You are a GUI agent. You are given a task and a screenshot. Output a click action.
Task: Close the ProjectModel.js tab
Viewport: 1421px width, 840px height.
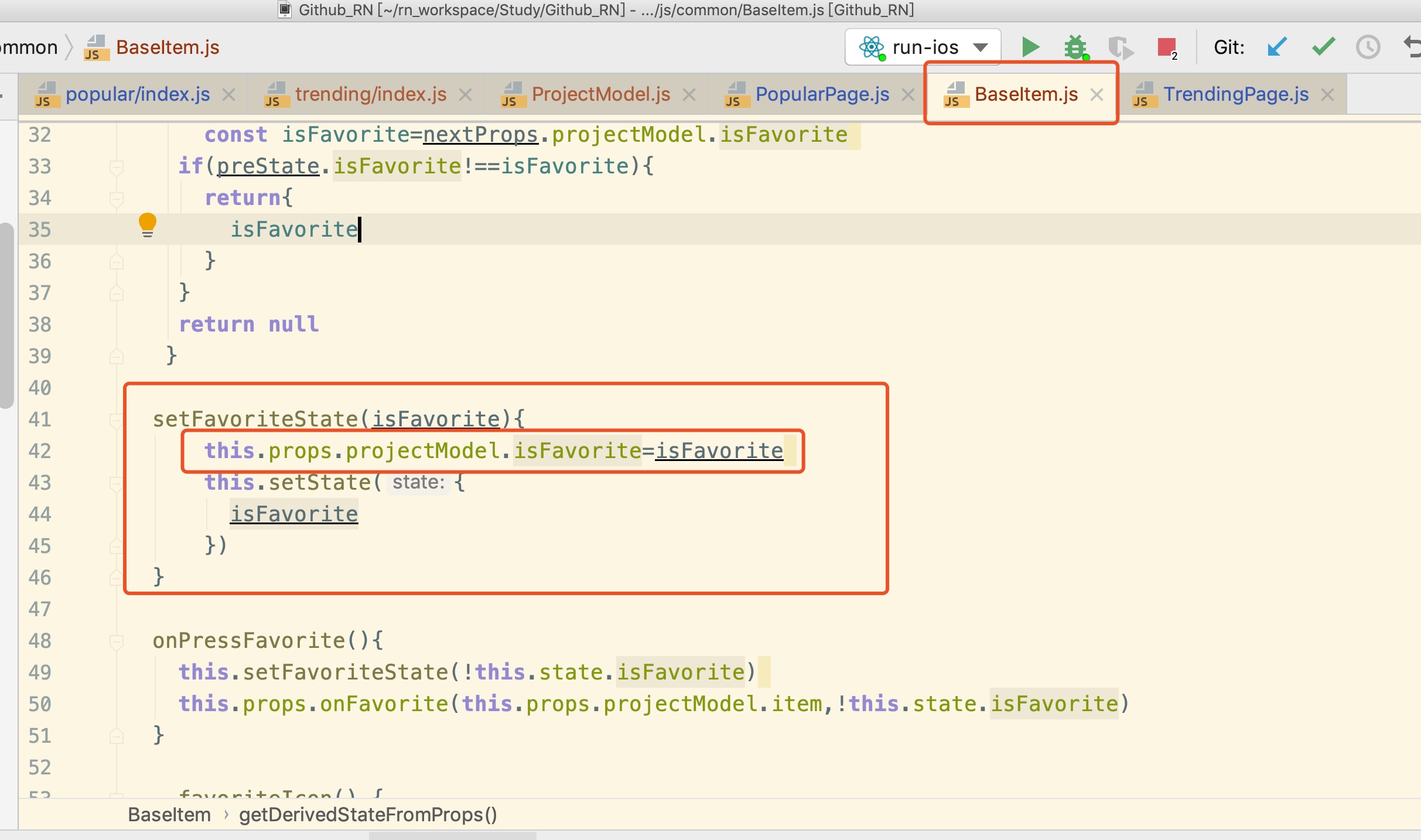[x=689, y=94]
